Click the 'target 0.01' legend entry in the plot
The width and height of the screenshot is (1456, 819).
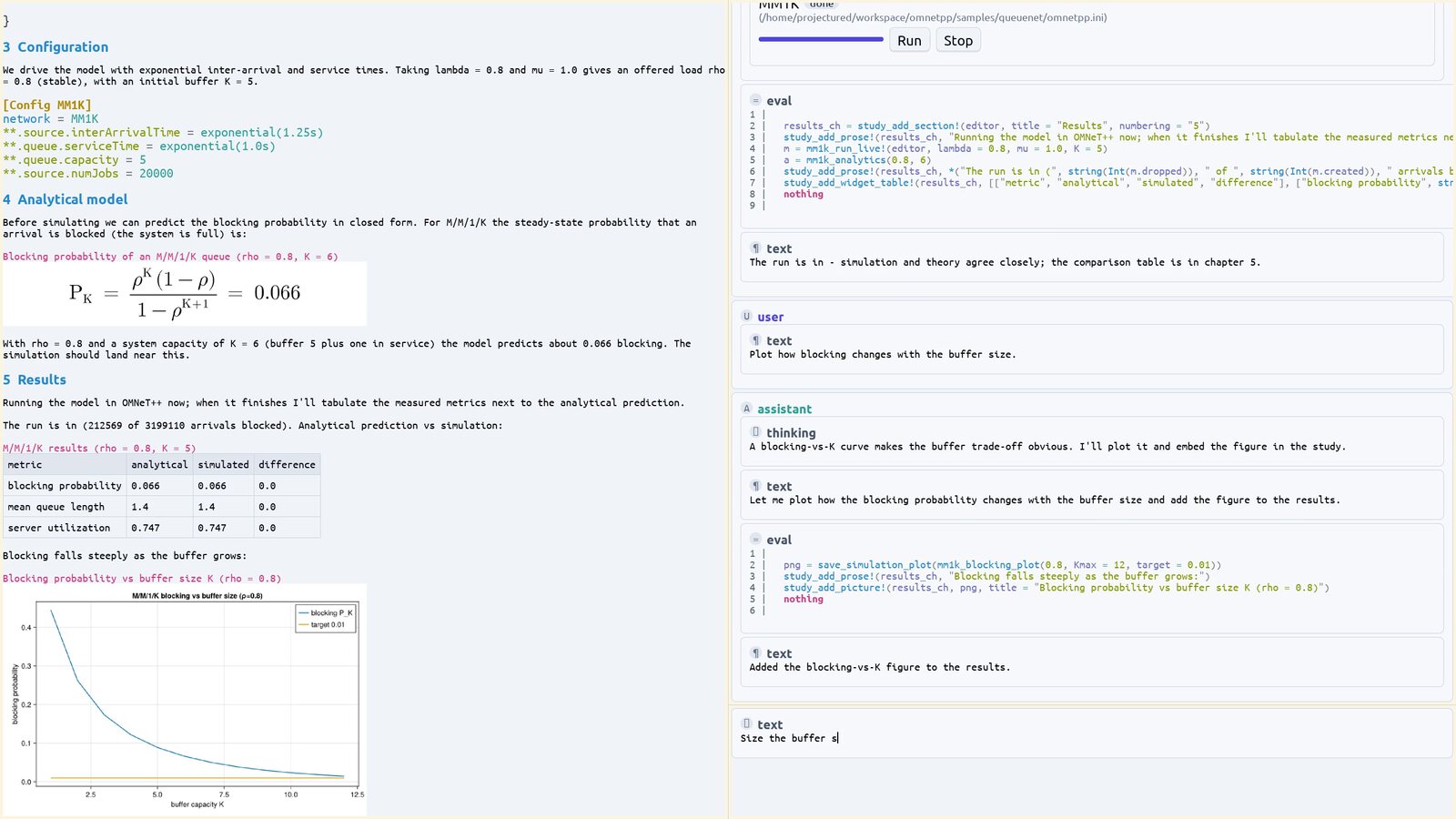point(321,625)
